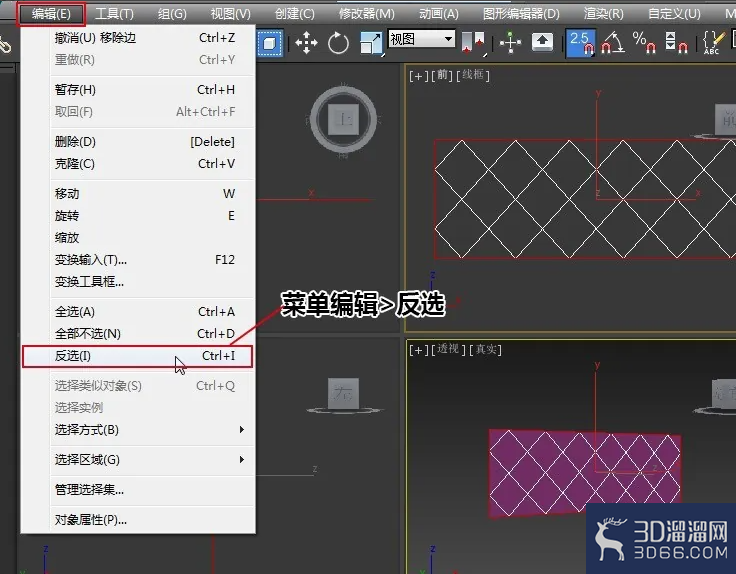Select the Rotate tool icon
This screenshot has width=736, height=574.
click(x=338, y=43)
